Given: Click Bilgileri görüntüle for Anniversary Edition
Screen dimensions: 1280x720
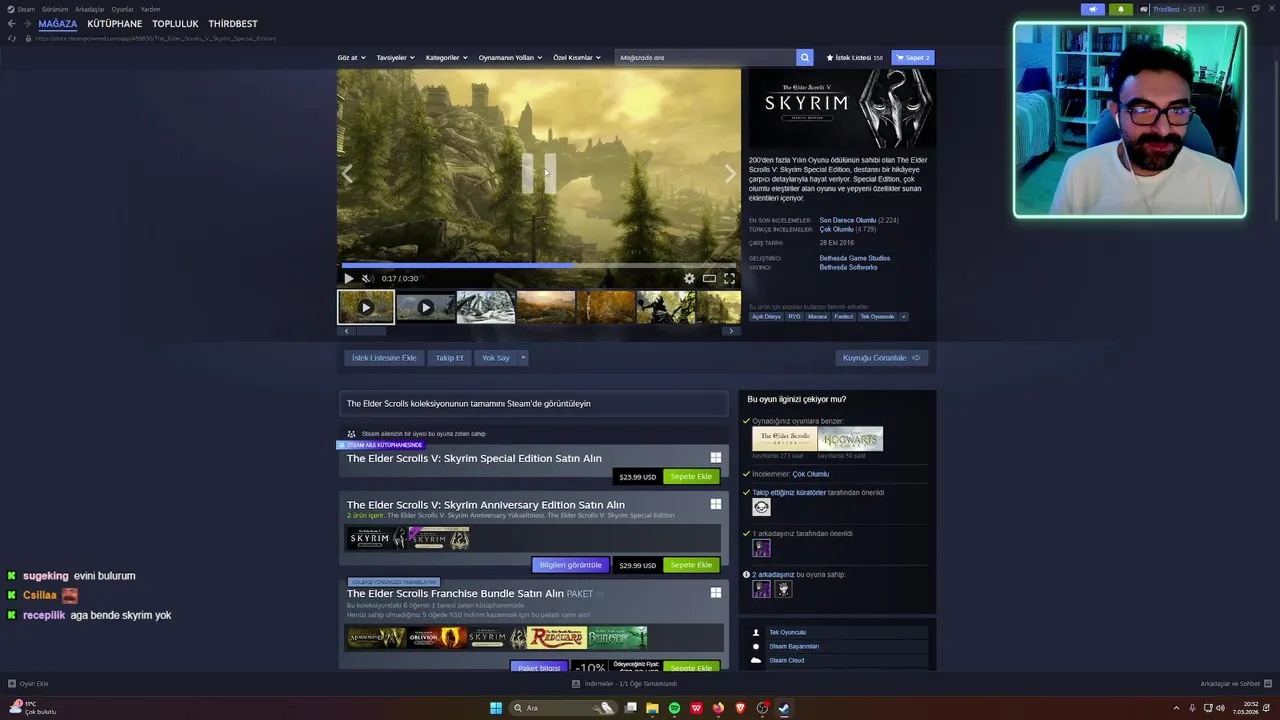Looking at the screenshot, I should (570, 565).
